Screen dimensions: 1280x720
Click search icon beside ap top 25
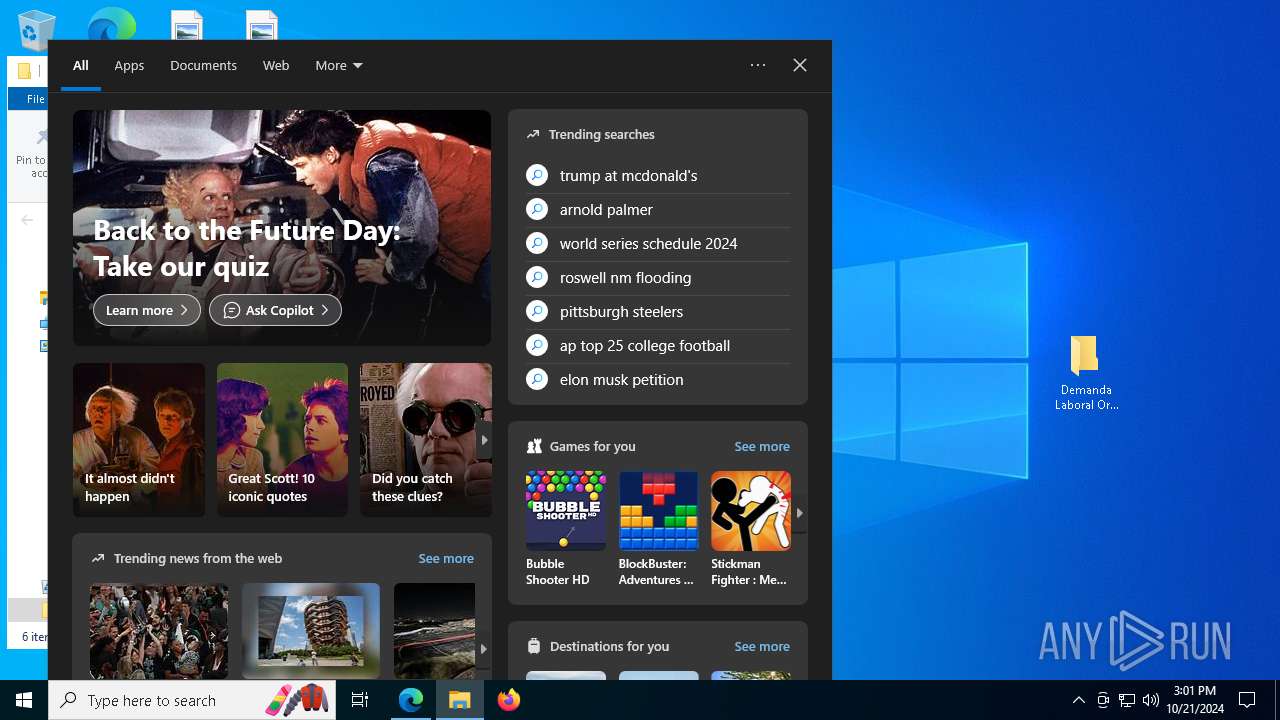click(x=537, y=345)
